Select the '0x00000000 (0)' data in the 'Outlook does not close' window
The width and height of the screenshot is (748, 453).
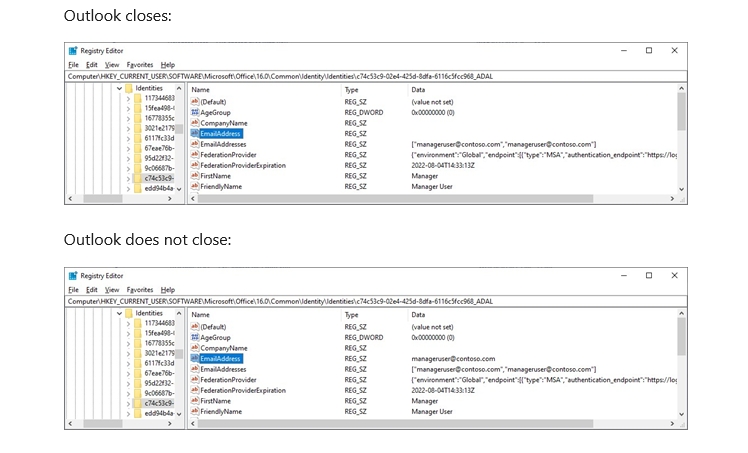[433, 338]
